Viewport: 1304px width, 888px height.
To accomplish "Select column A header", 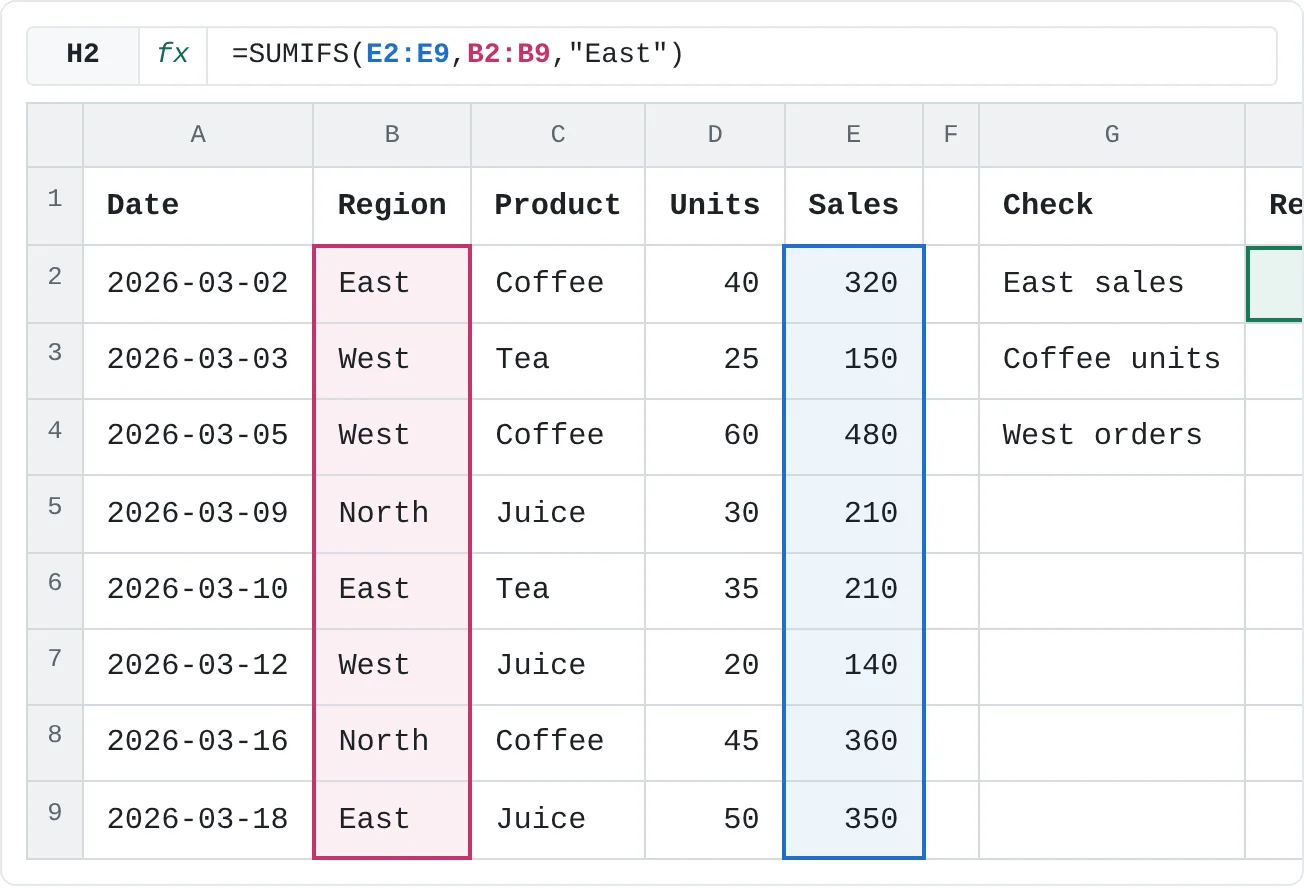I will pos(198,135).
